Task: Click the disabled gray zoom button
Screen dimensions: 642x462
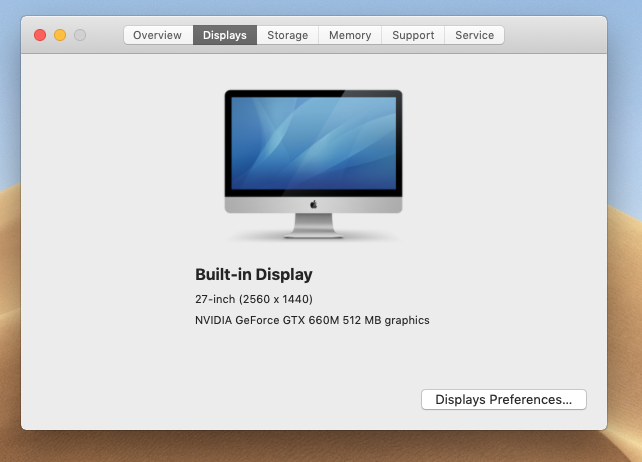Action: click(x=80, y=35)
